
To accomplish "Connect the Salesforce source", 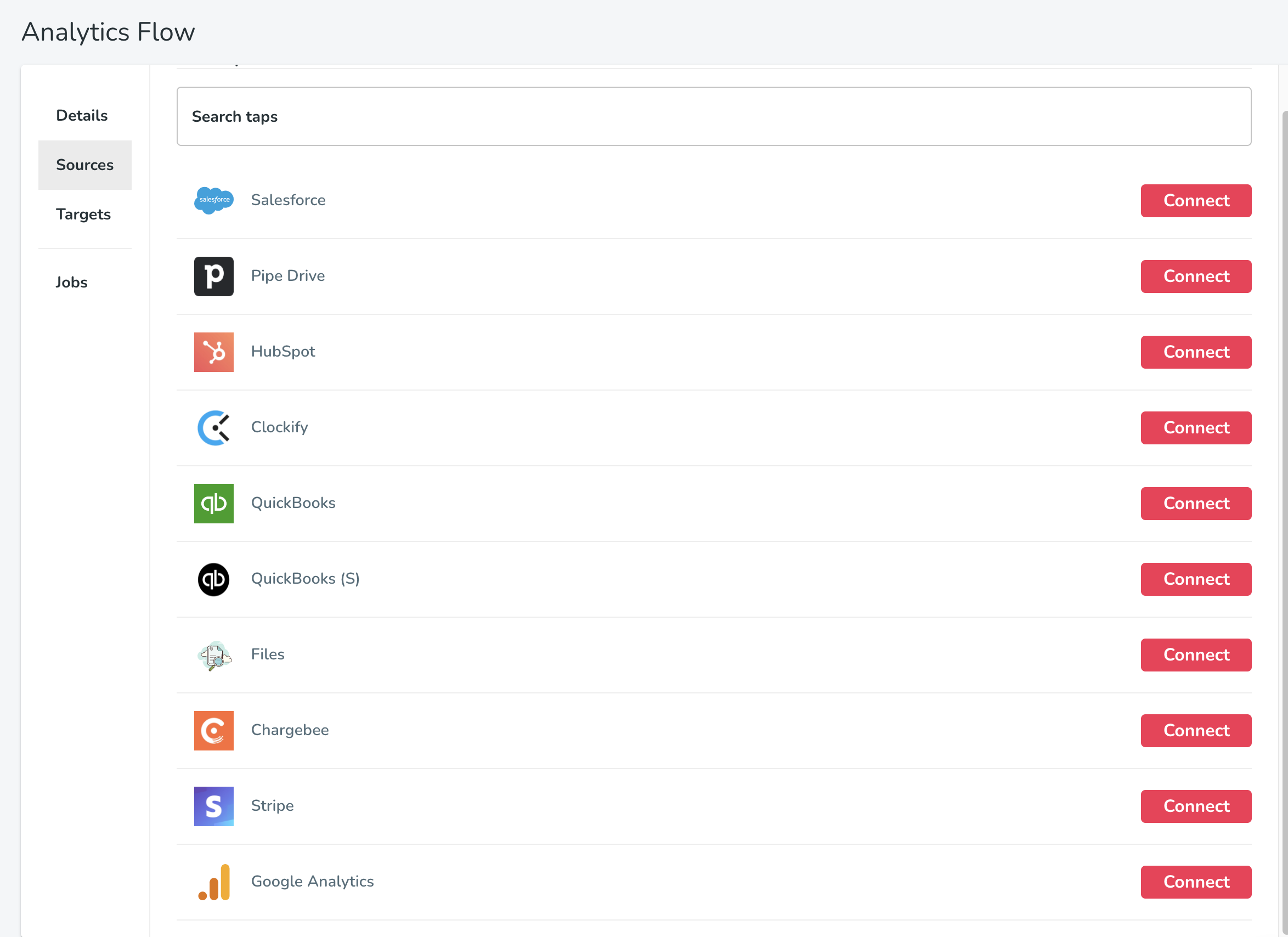I will pyautogui.click(x=1195, y=200).
